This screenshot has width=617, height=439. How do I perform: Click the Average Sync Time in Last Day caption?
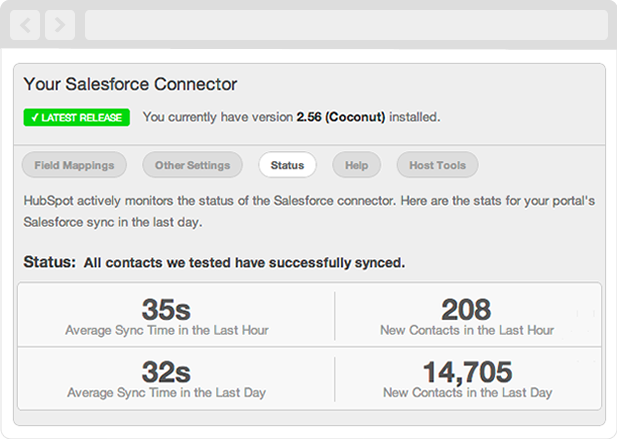tap(166, 393)
